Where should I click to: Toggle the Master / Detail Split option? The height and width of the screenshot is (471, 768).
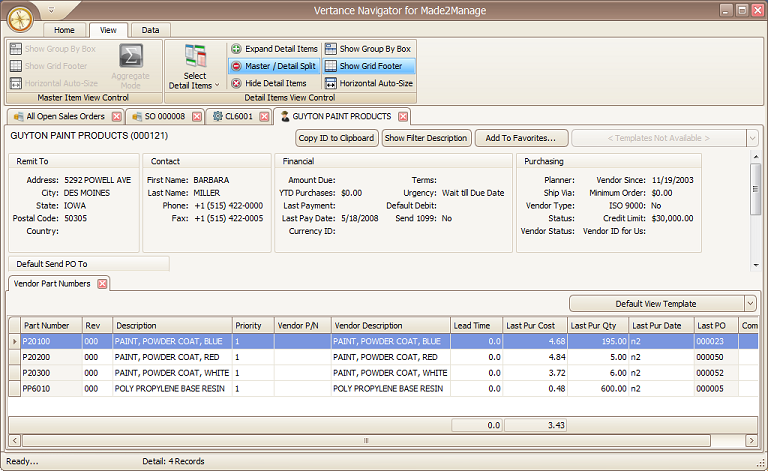273,66
